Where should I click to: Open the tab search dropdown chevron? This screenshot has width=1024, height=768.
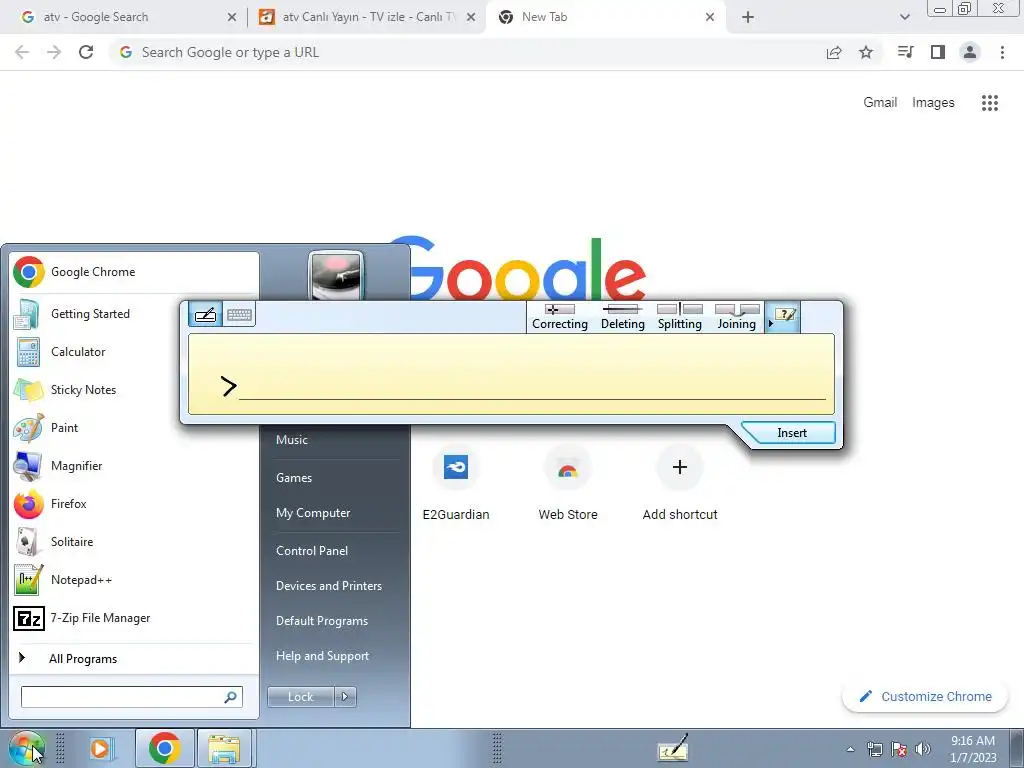(x=904, y=17)
